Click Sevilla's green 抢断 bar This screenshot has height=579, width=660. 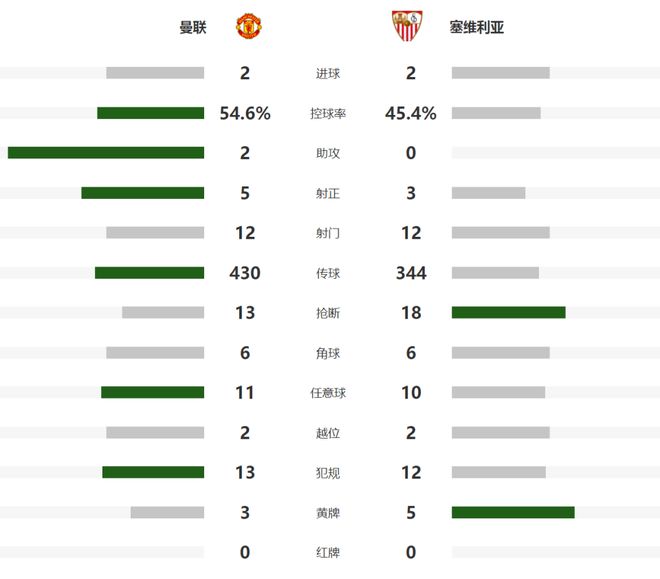[x=508, y=312]
